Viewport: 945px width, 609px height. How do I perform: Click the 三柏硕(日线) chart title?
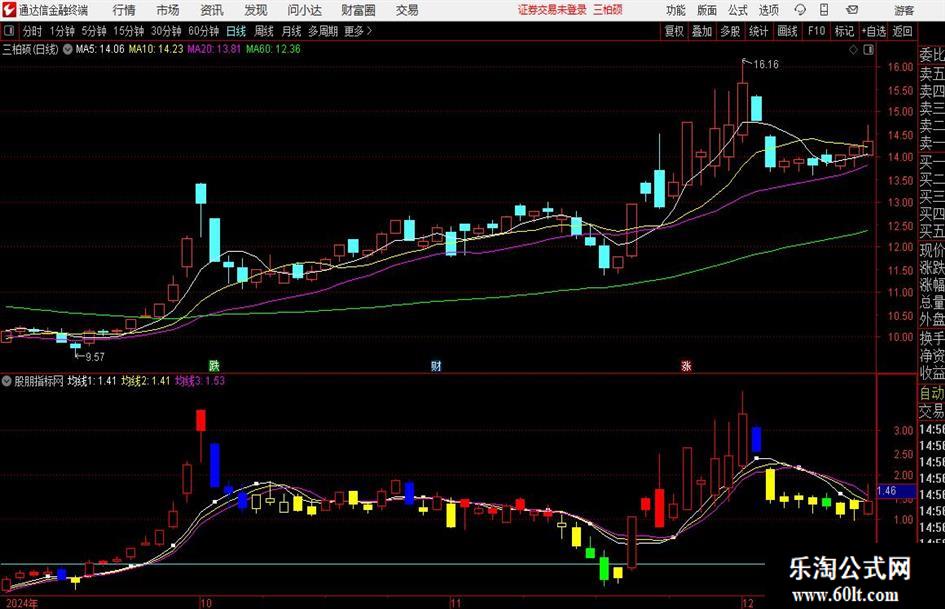pyautogui.click(x=31, y=49)
